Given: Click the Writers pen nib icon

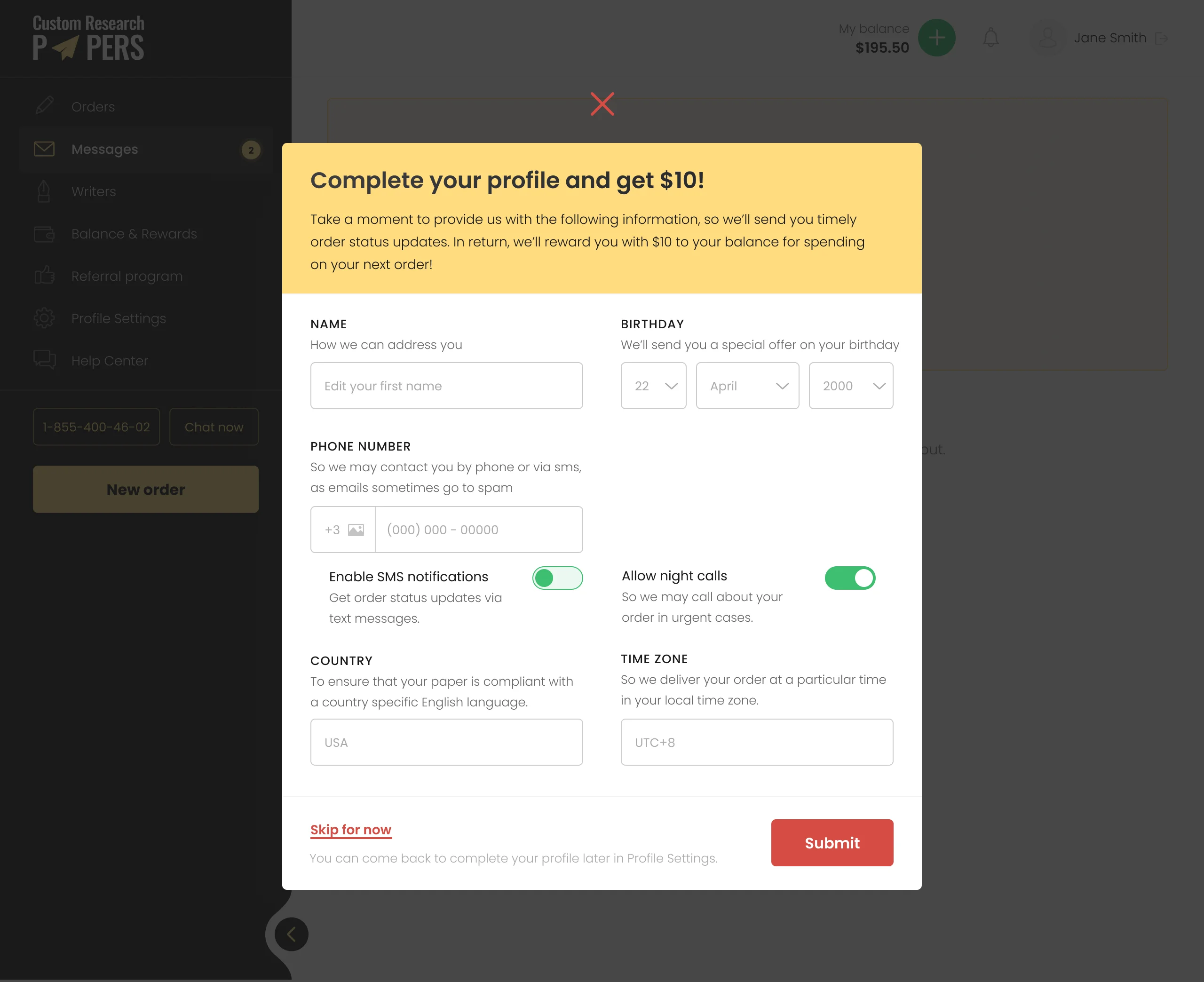Looking at the screenshot, I should [44, 191].
